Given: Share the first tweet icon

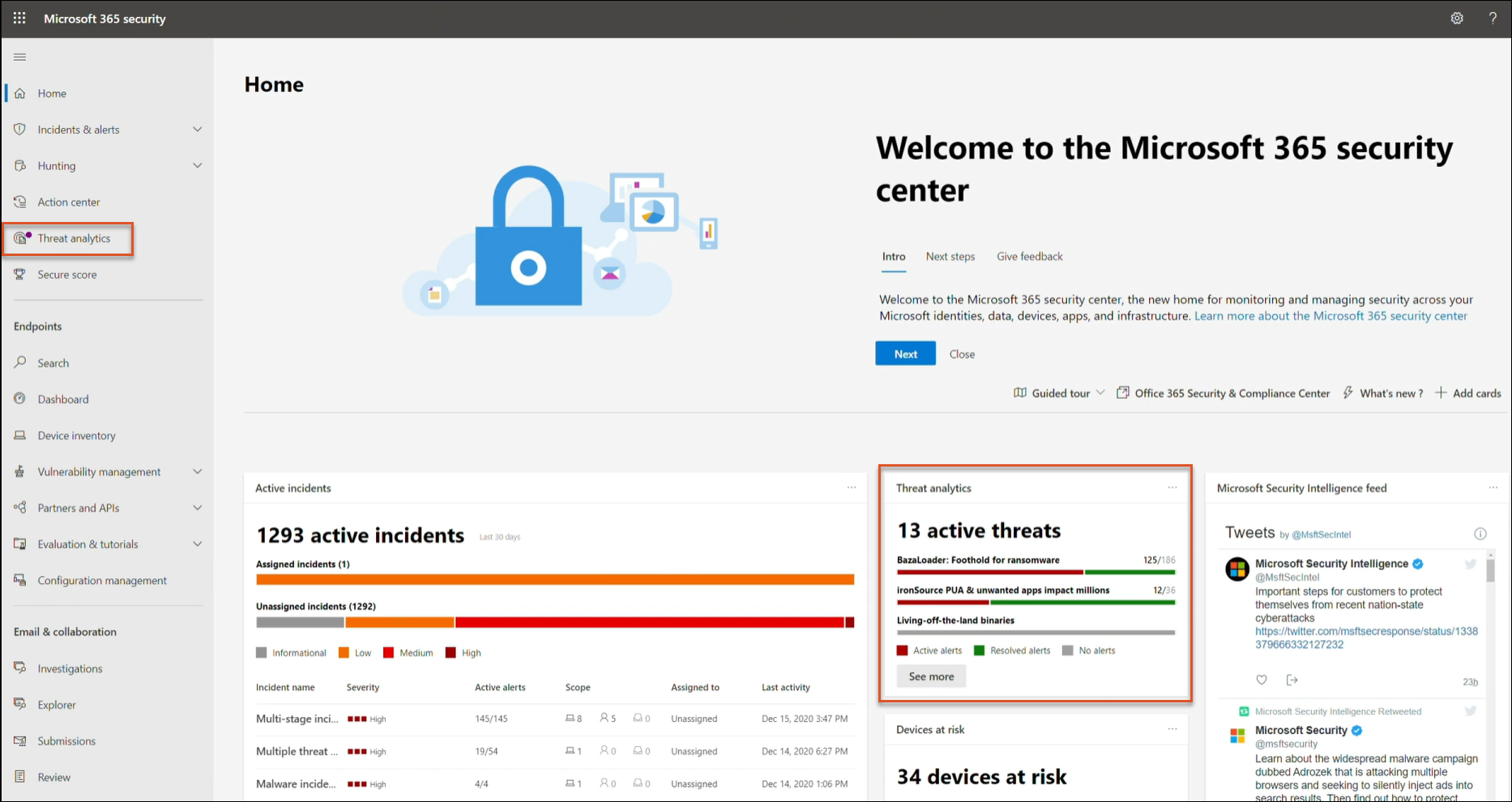Looking at the screenshot, I should [1292, 680].
